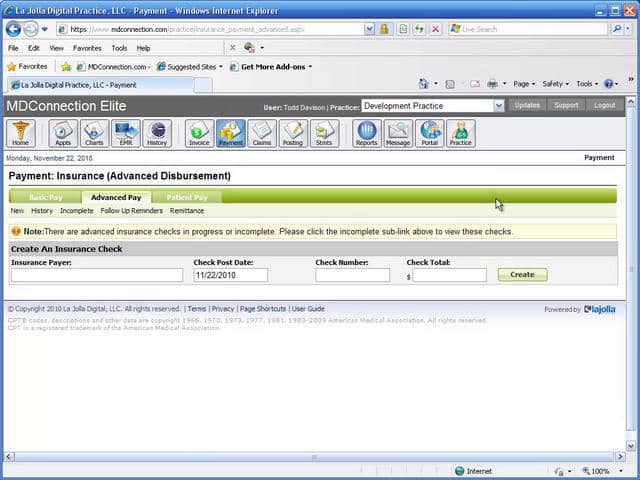Switch to the Patient Pay tab

[187, 198]
